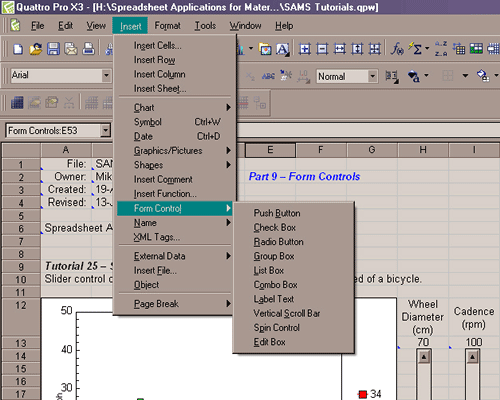This screenshot has width=500, height=400.
Task: Open the Help menu
Action: [x=284, y=25]
